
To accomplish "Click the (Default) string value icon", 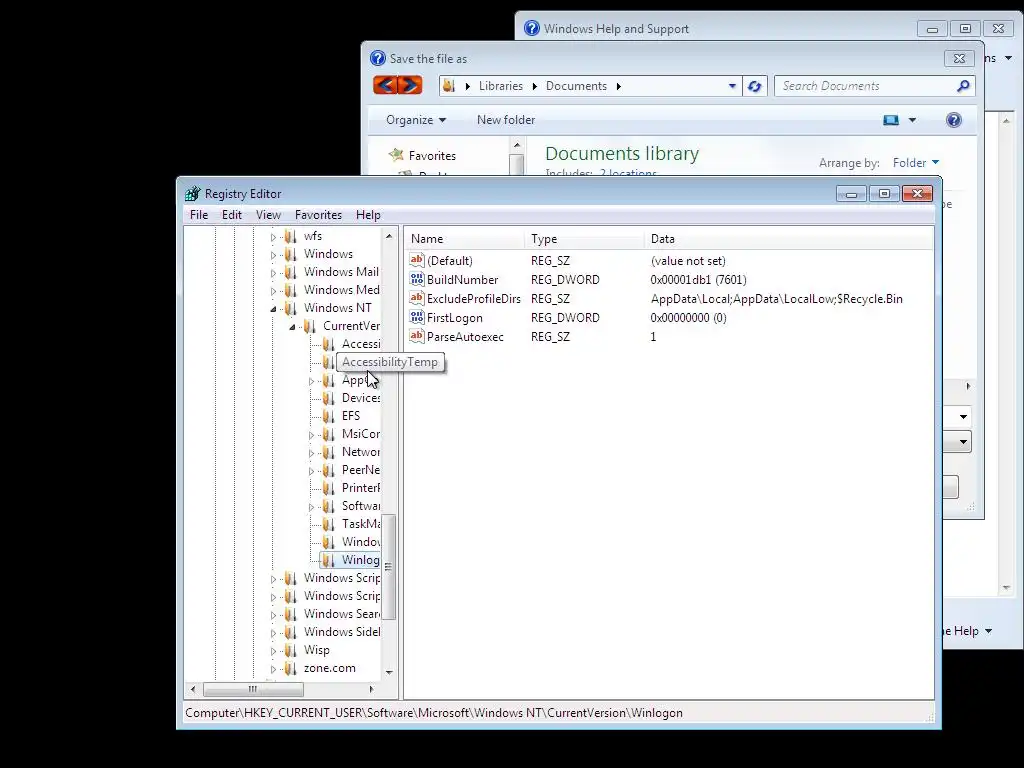I will pyautogui.click(x=417, y=260).
